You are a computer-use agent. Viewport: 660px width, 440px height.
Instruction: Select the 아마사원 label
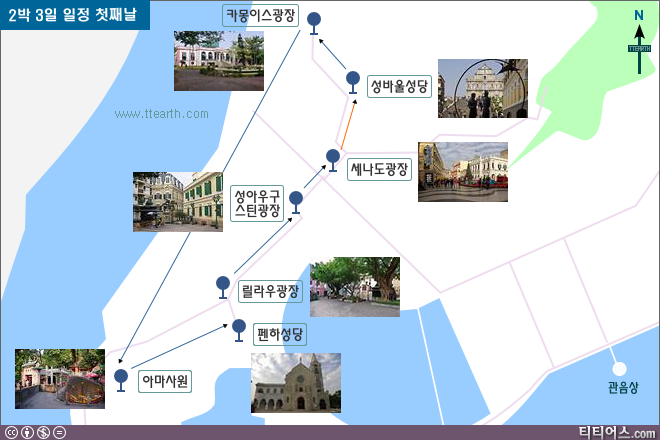165,381
